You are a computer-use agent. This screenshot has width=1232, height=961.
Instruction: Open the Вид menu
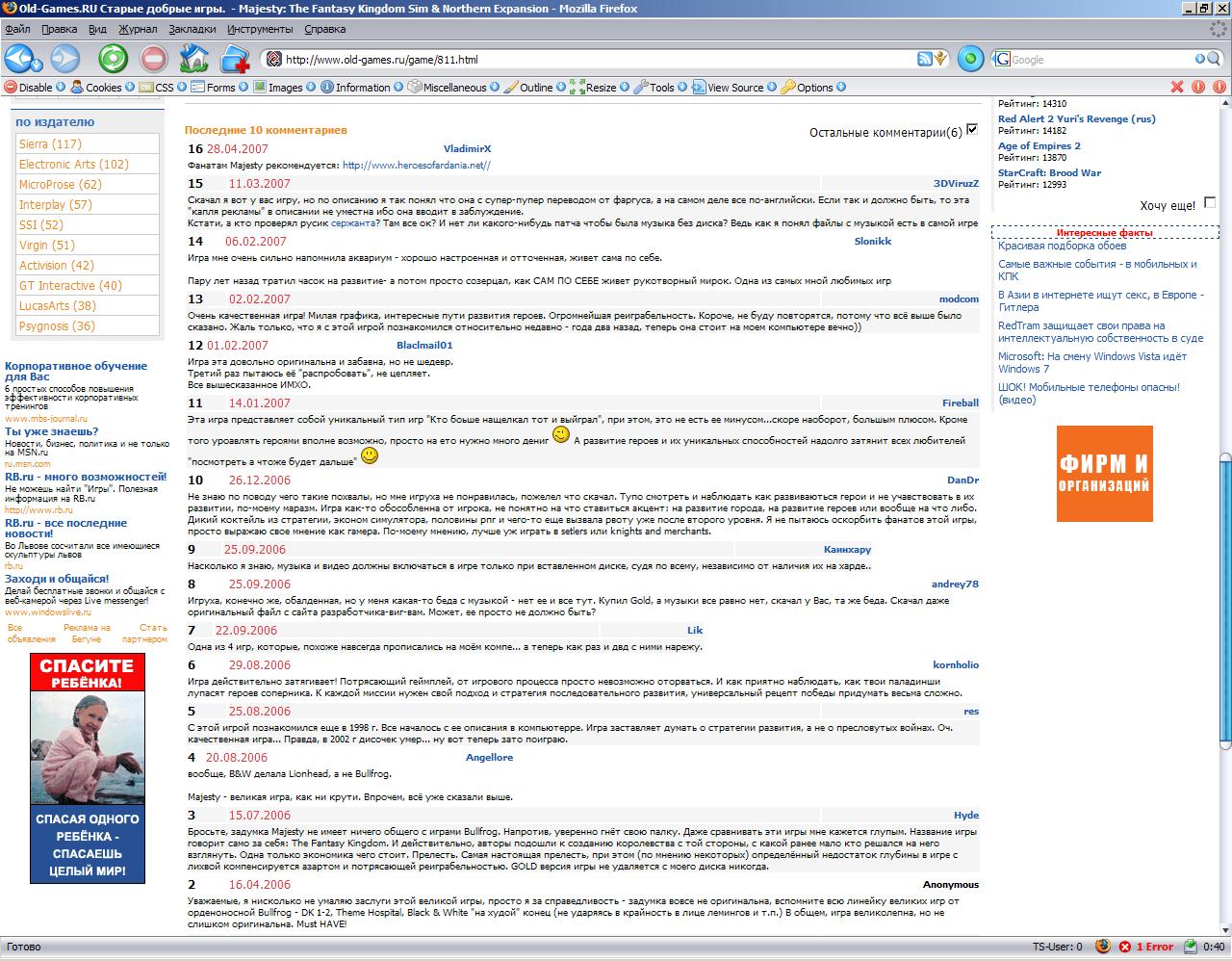97,30
